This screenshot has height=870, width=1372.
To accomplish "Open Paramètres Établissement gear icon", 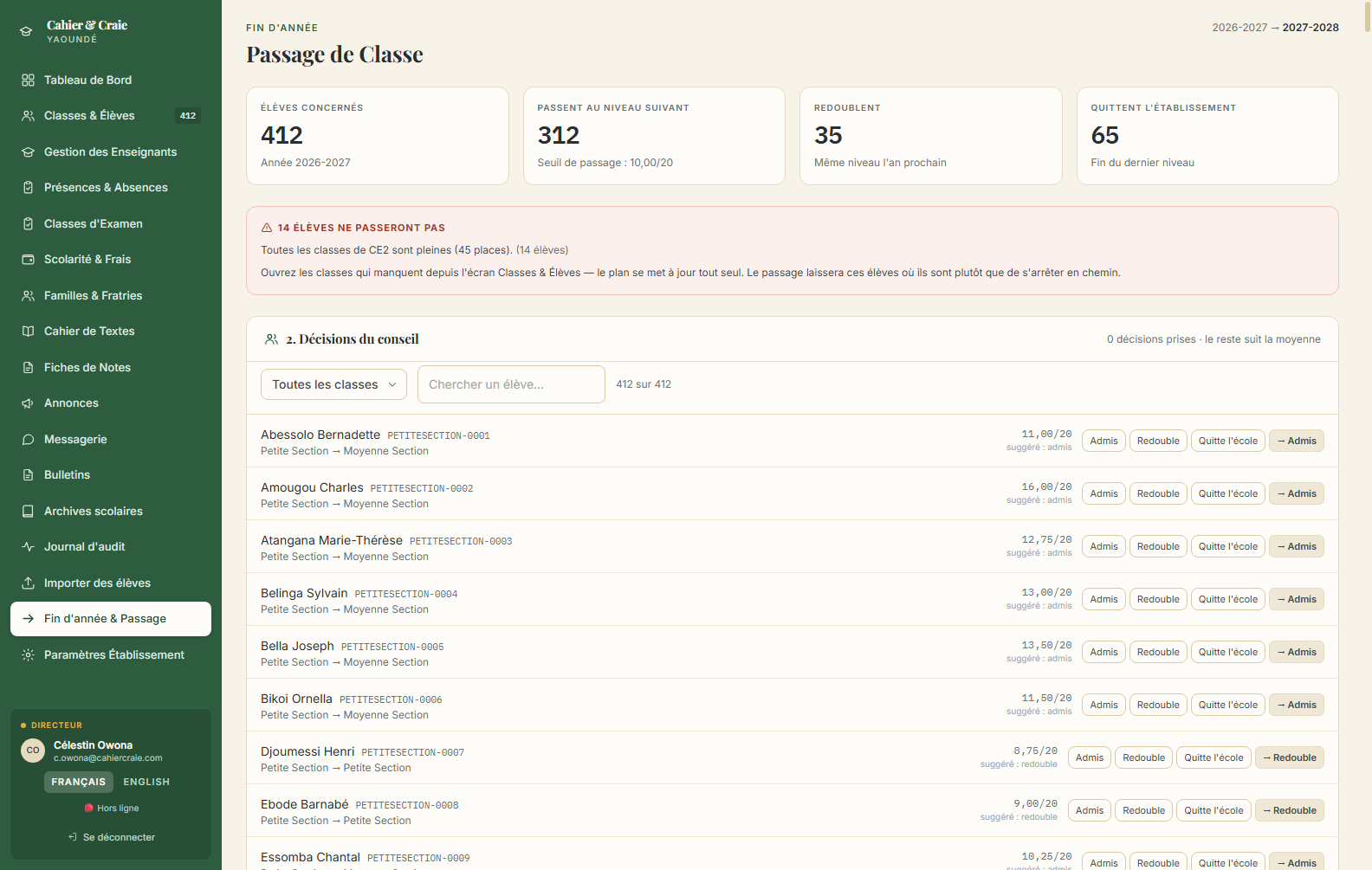I will [x=28, y=654].
